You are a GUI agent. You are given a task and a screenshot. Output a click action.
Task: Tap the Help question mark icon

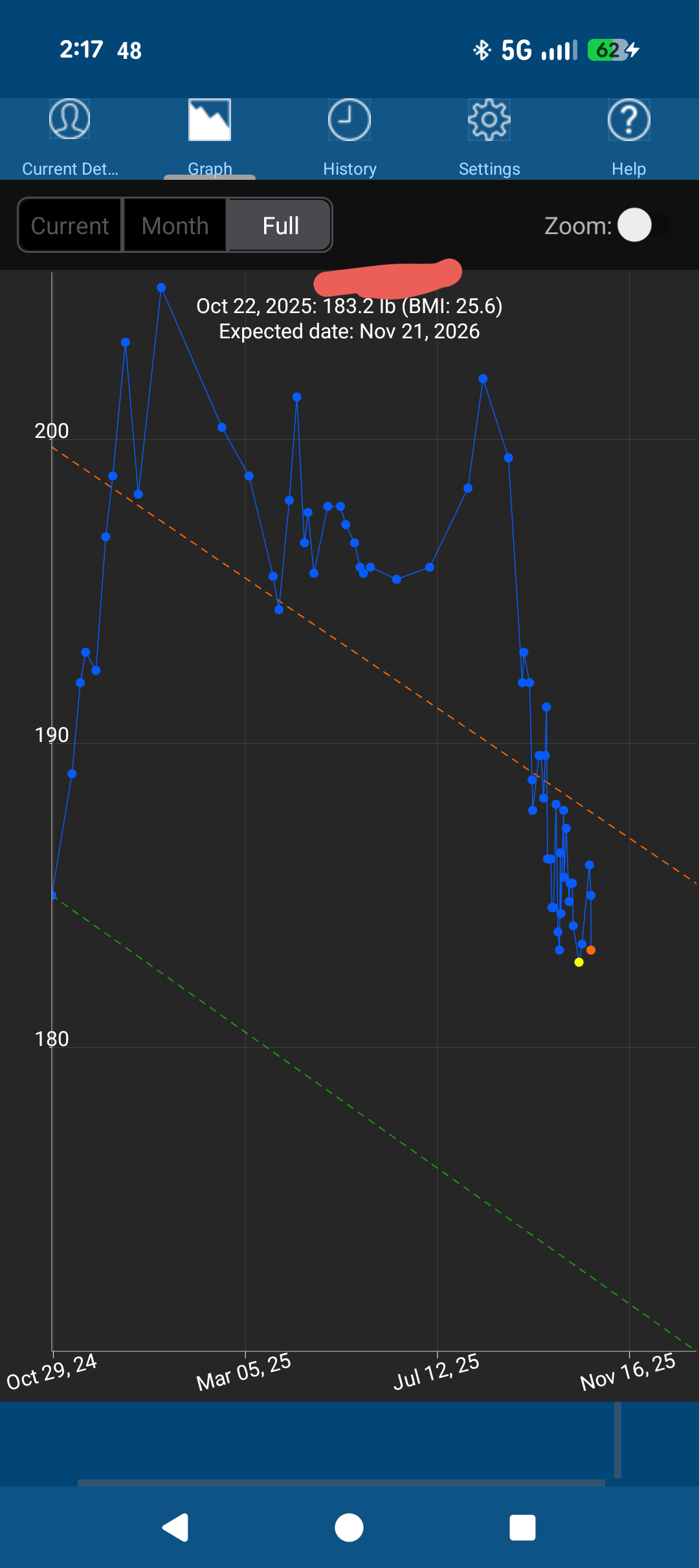point(629,120)
